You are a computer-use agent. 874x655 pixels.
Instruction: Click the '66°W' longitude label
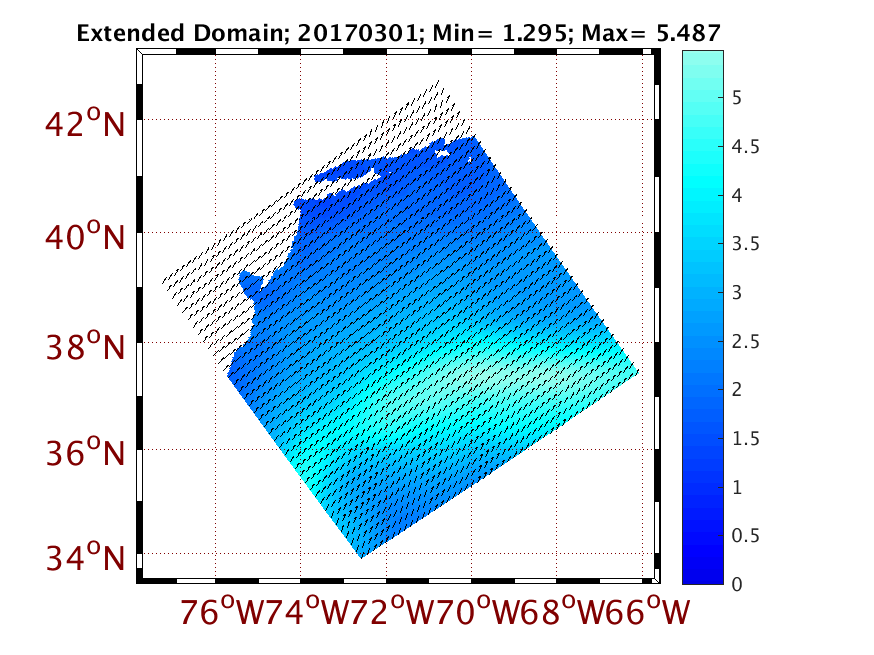click(x=649, y=612)
